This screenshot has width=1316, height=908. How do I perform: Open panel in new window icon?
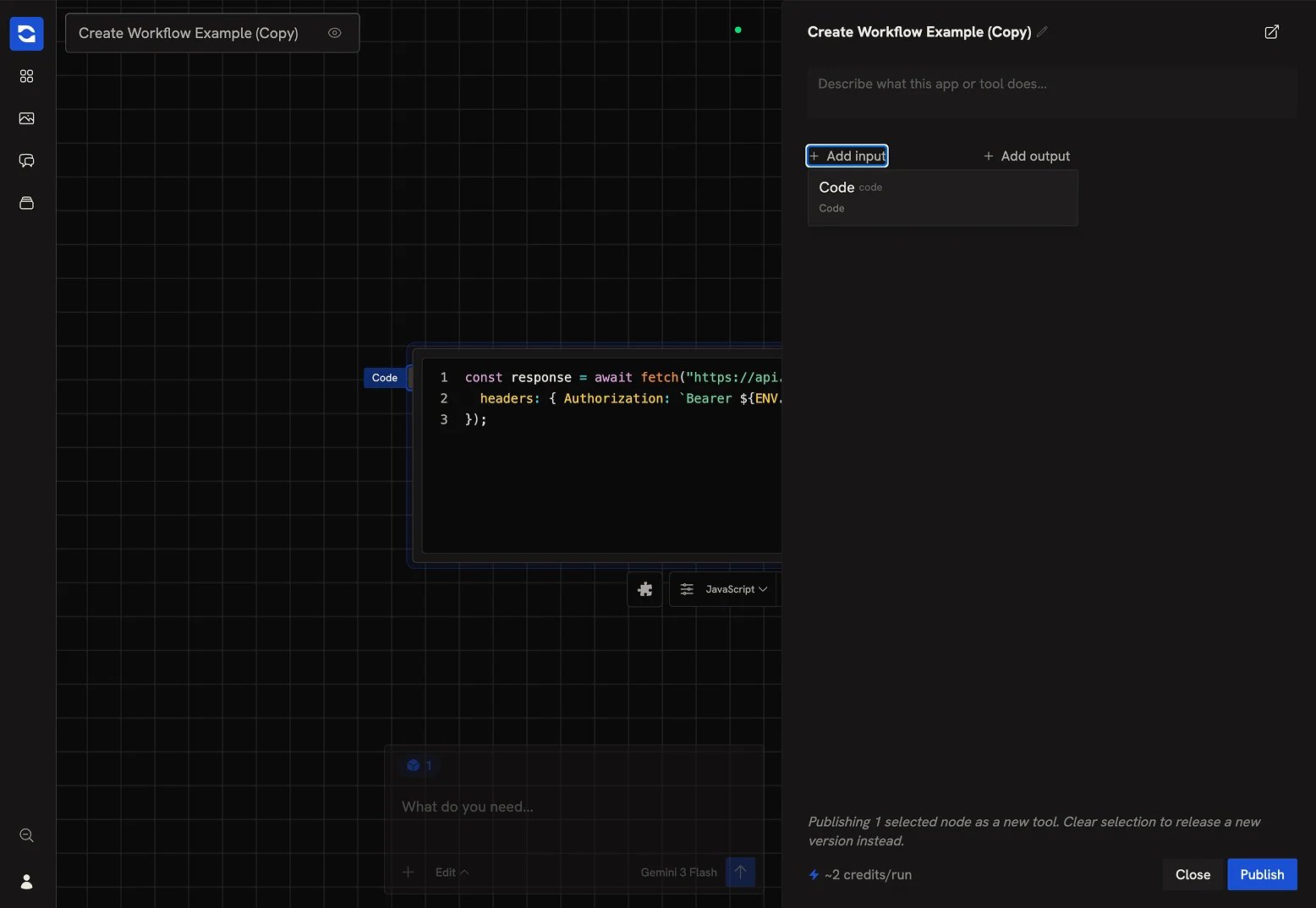coord(1271,32)
